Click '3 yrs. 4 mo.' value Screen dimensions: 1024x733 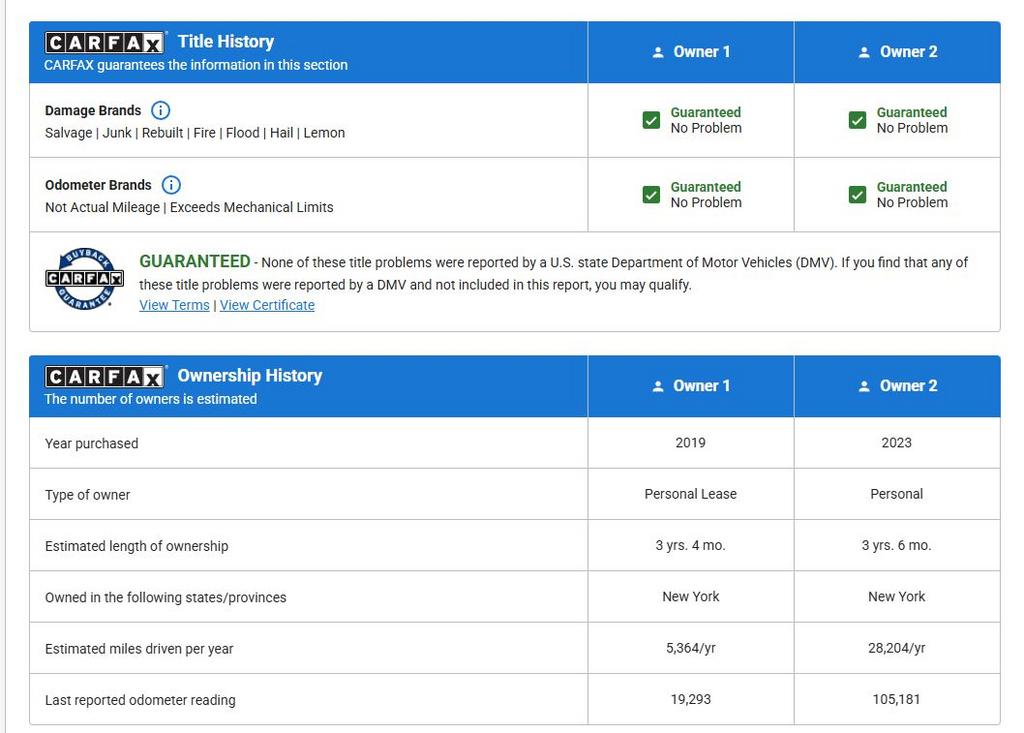click(x=690, y=546)
